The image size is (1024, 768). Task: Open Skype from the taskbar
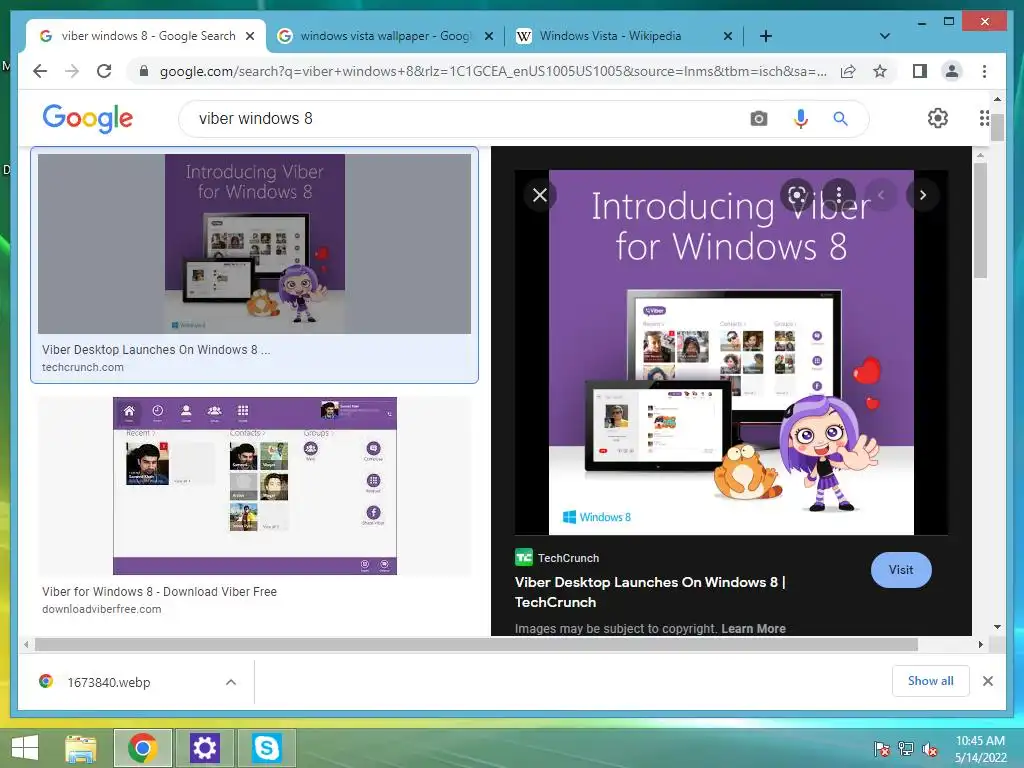(266, 748)
